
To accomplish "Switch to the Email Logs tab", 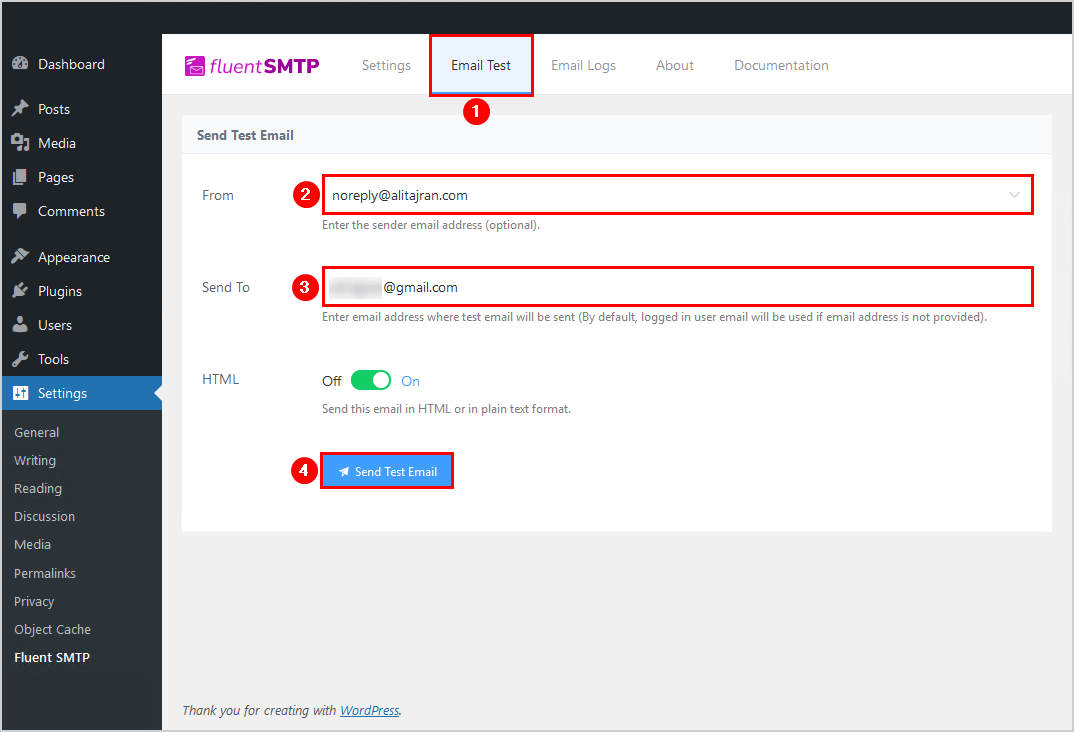I will pos(583,66).
